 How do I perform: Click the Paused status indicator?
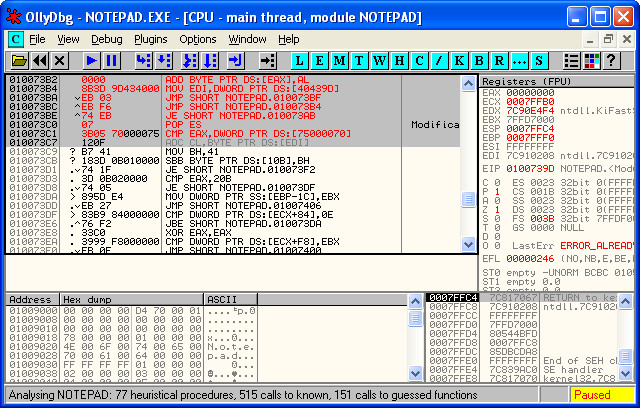[x=601, y=395]
